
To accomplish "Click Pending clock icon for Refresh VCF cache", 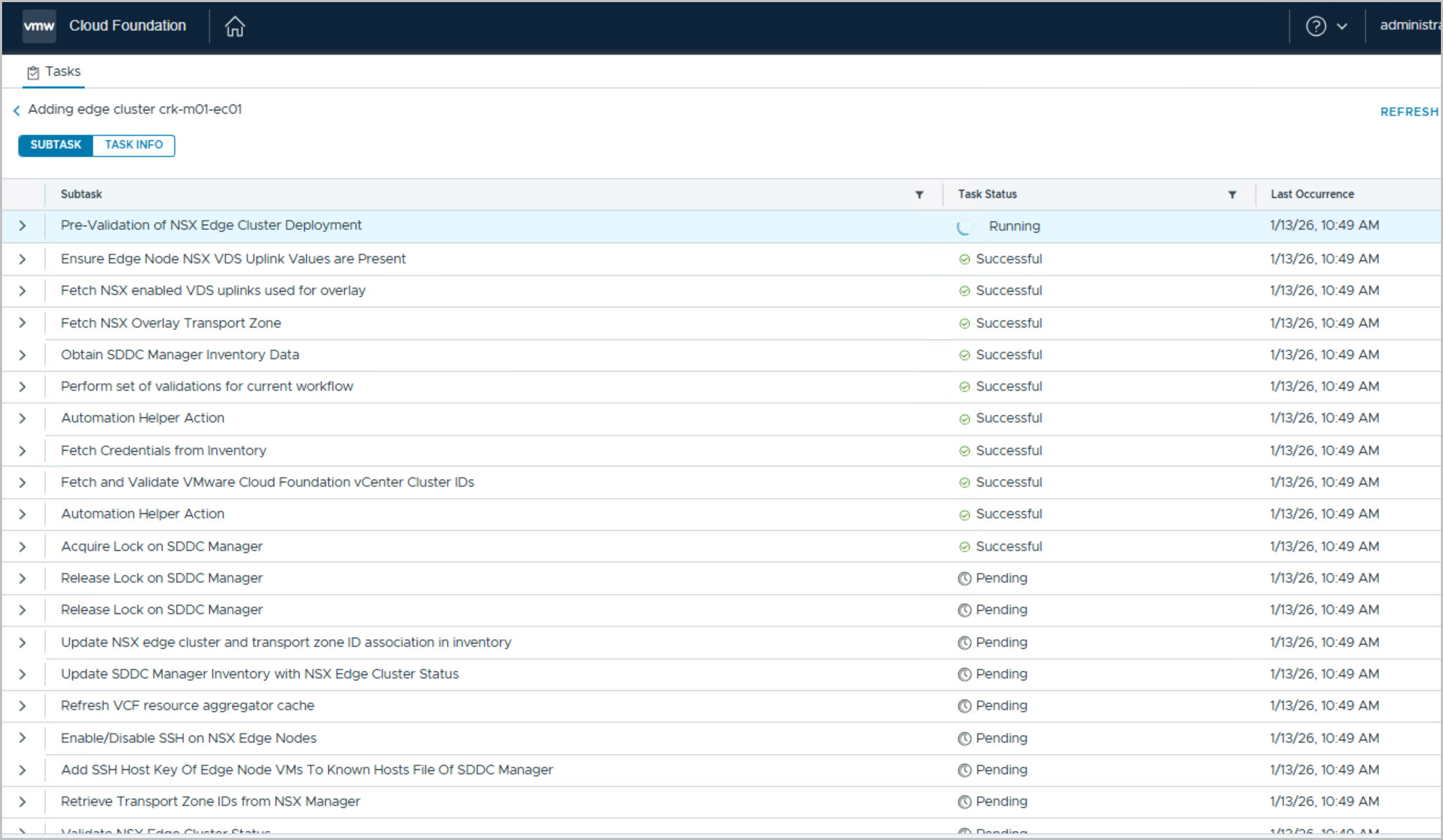I will [x=965, y=707].
